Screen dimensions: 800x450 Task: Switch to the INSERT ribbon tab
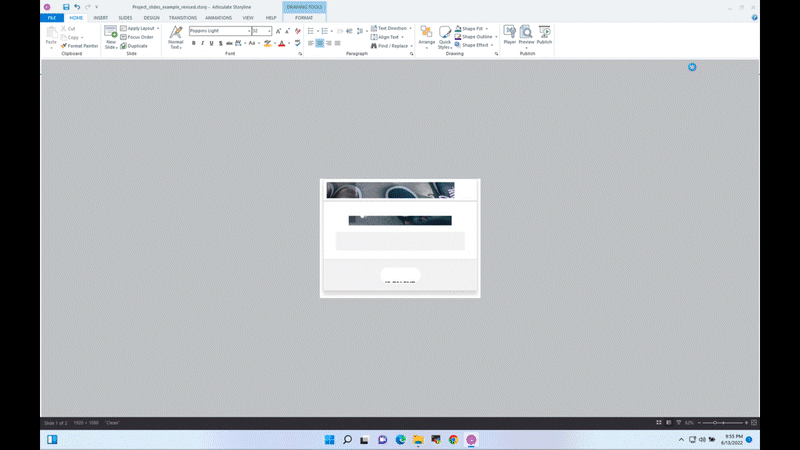point(101,18)
